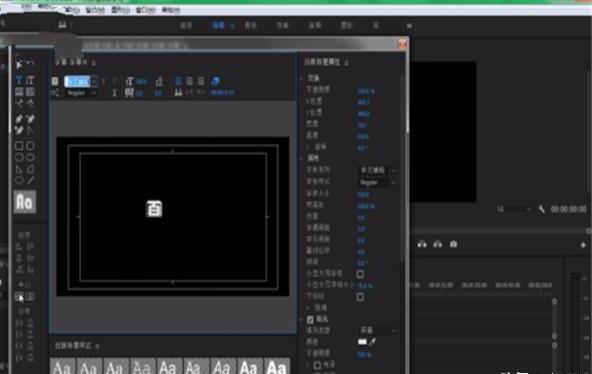Select the Pen tool
The height and width of the screenshot is (374, 592).
click(19, 119)
